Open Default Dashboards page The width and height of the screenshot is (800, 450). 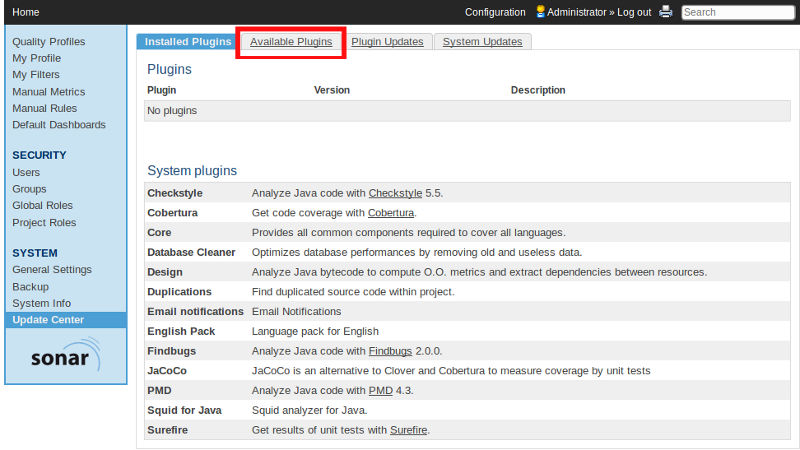[x=58, y=124]
